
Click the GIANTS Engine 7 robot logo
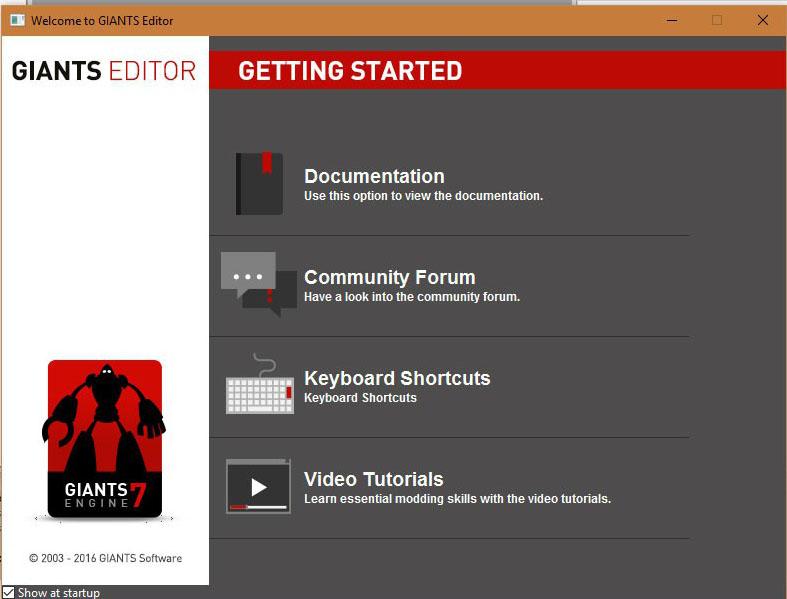click(x=104, y=439)
